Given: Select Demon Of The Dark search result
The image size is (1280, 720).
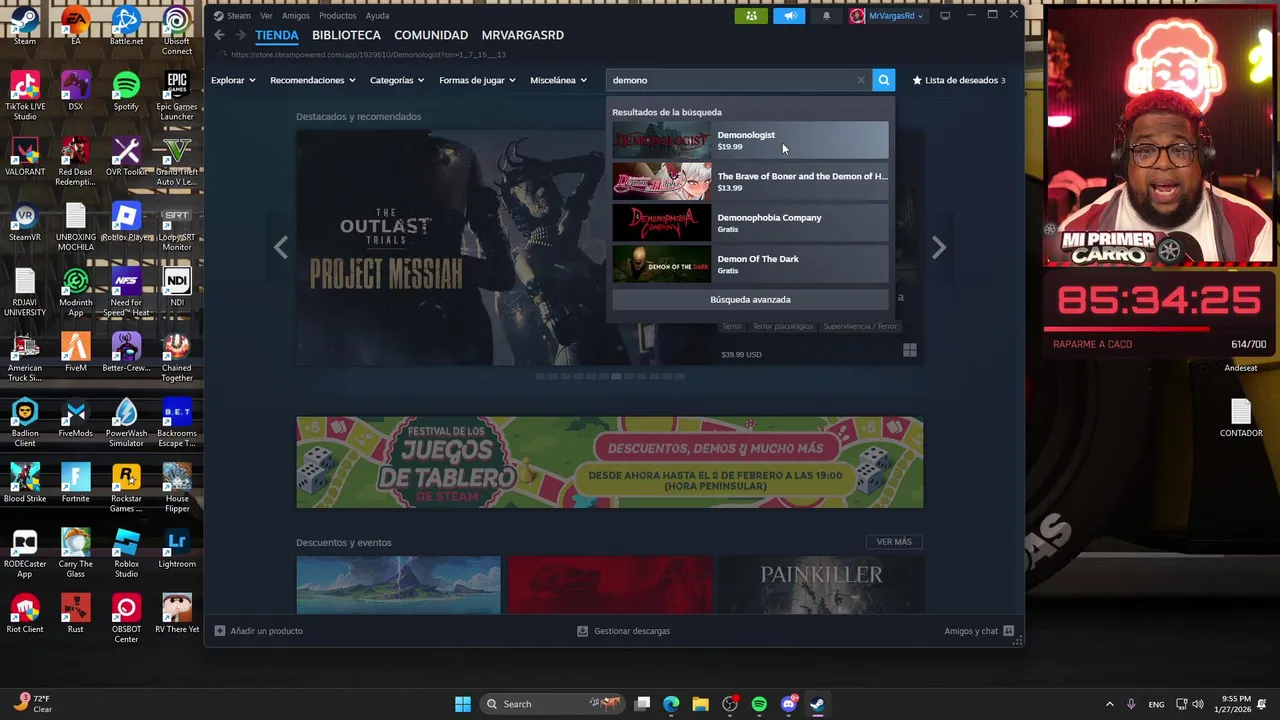Looking at the screenshot, I should [x=750, y=264].
